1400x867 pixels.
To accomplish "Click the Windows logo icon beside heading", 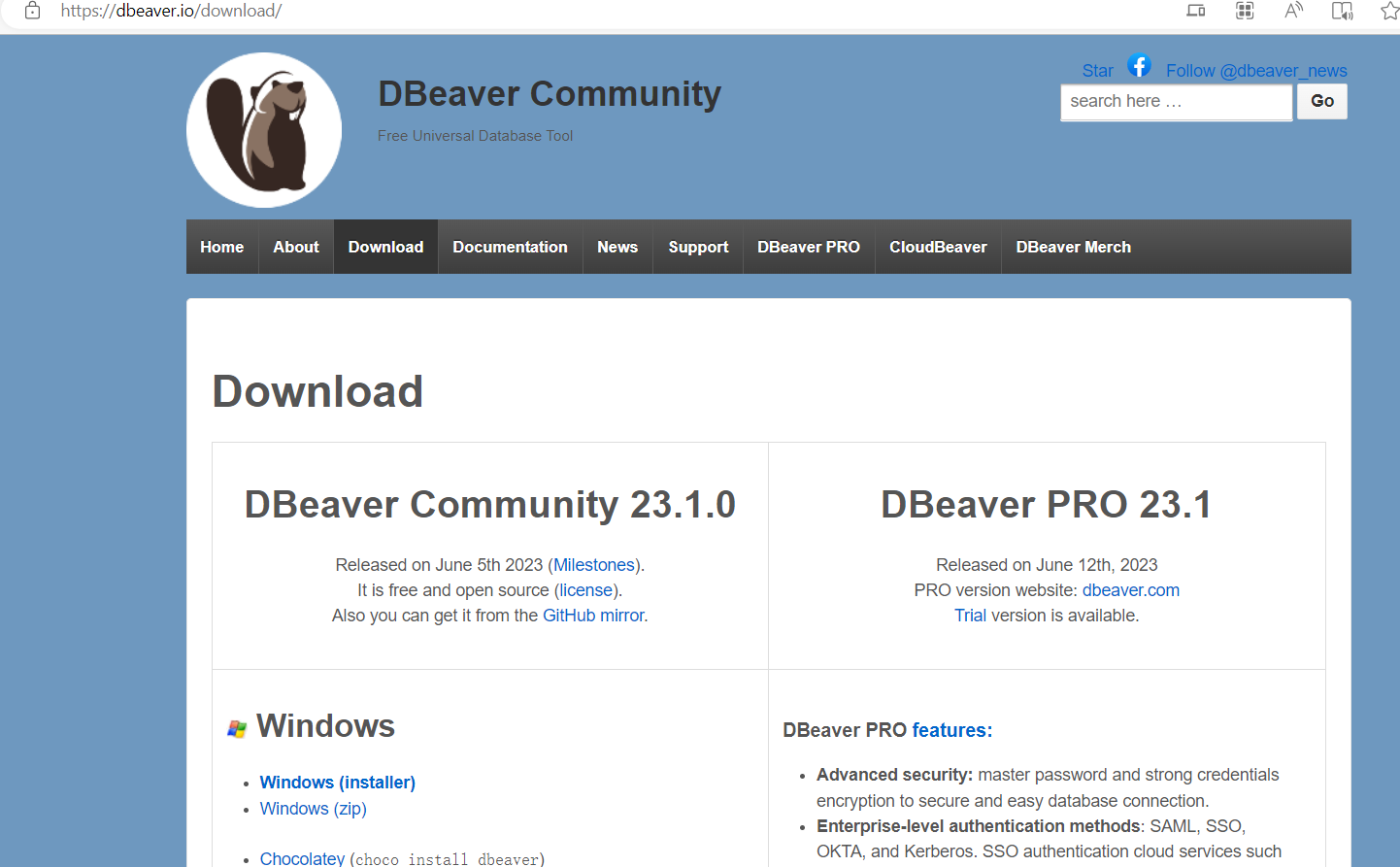I will coord(237,728).
